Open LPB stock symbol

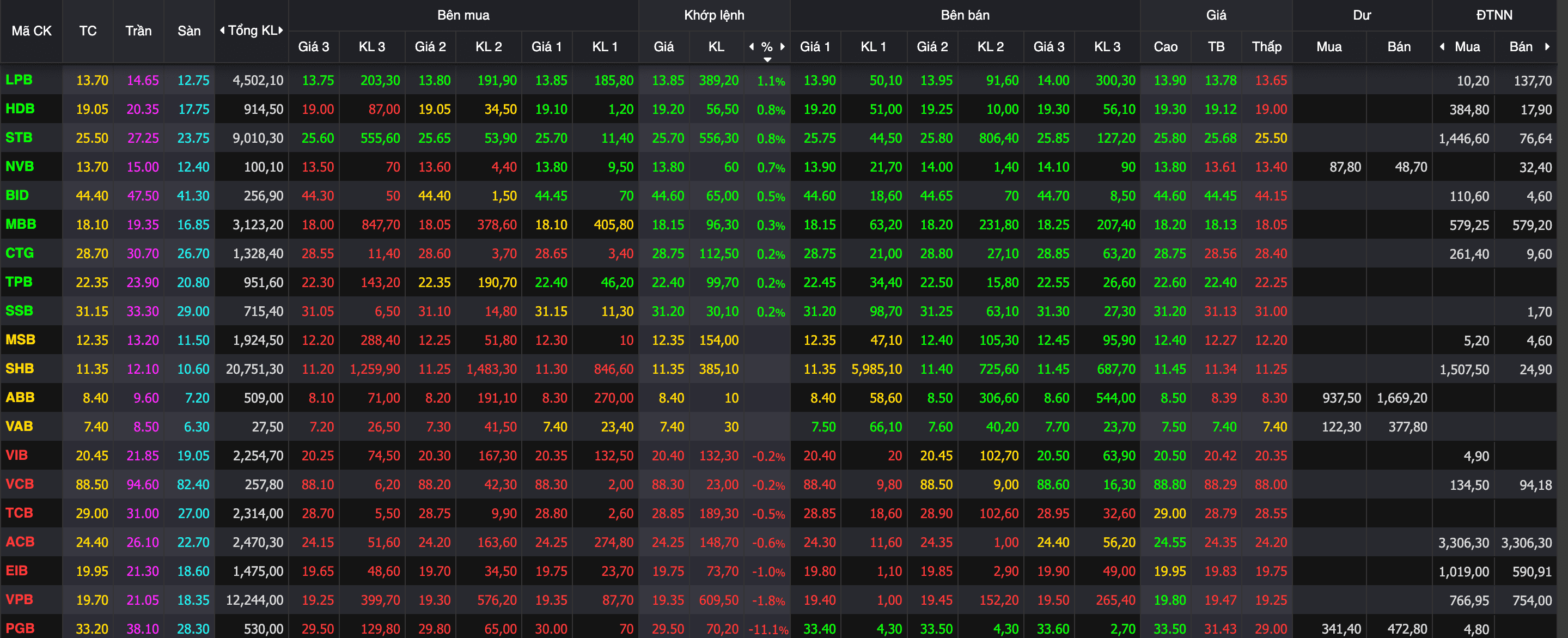[19, 80]
